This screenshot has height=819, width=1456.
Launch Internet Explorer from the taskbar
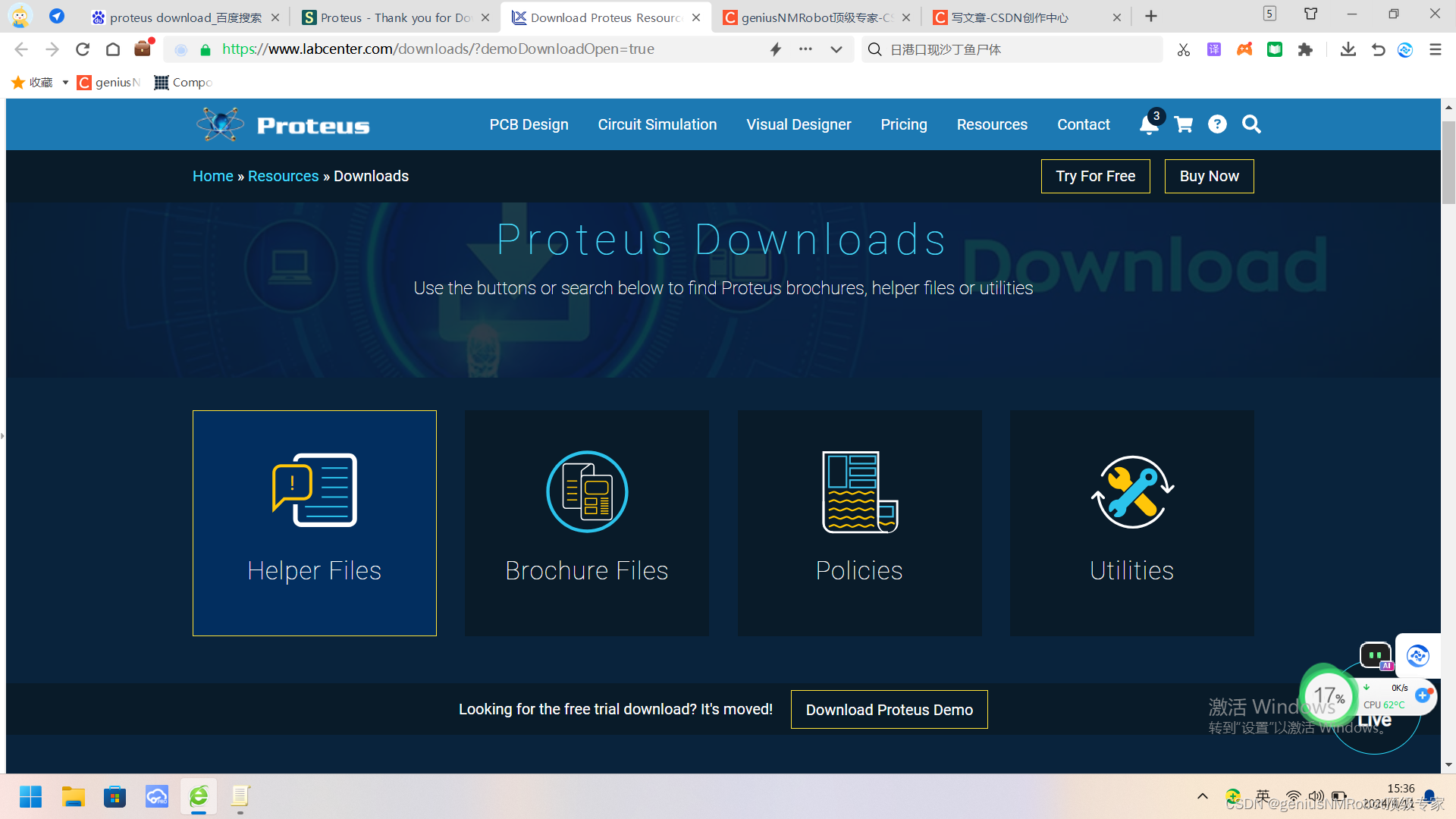tap(198, 796)
